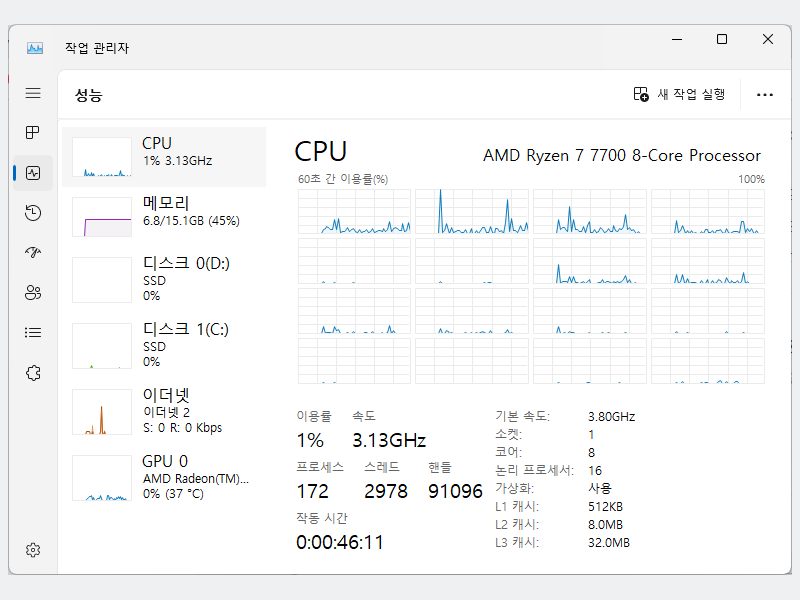Click the GPU 0 mini graph thumbnail
This screenshot has height=600, width=800.
click(102, 478)
